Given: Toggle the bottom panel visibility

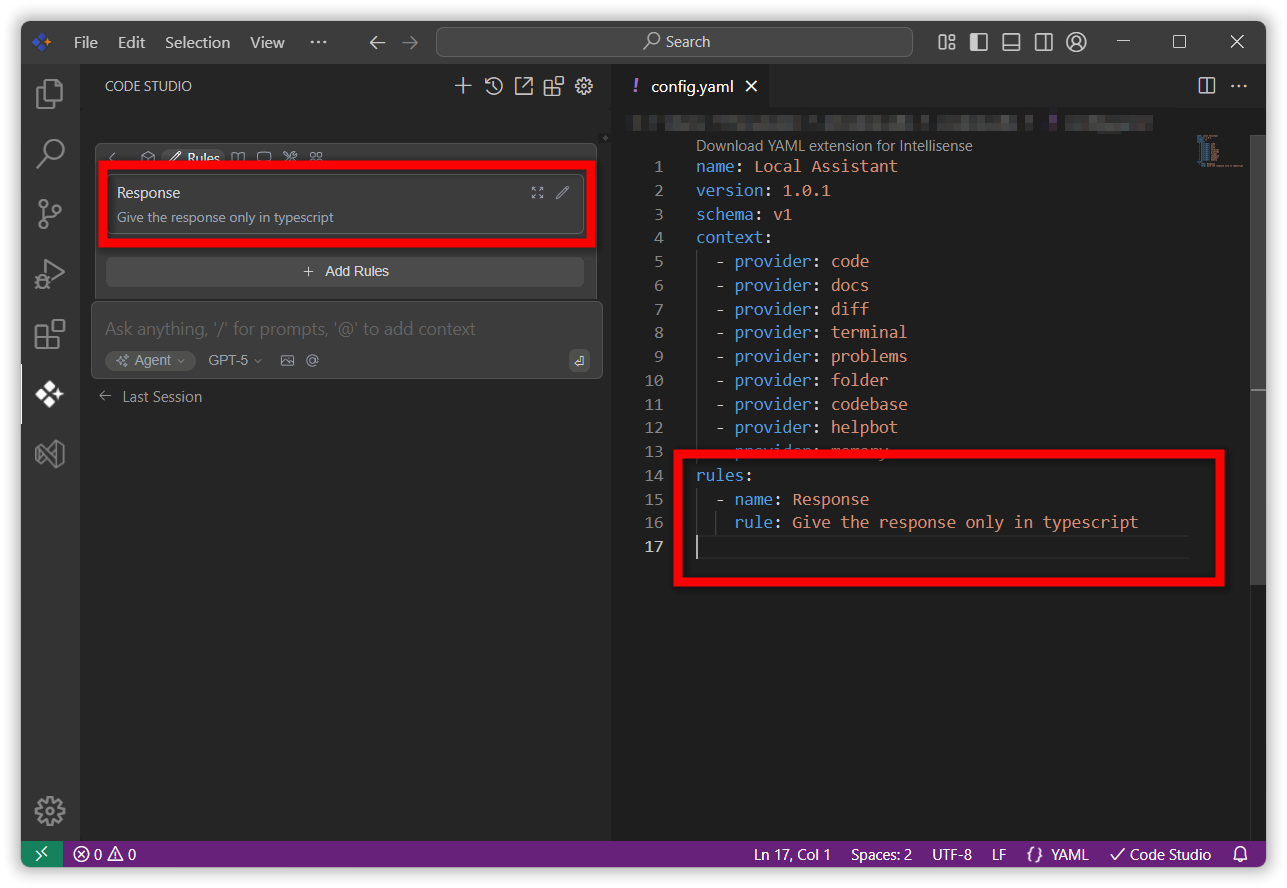Looking at the screenshot, I should coord(1011,42).
